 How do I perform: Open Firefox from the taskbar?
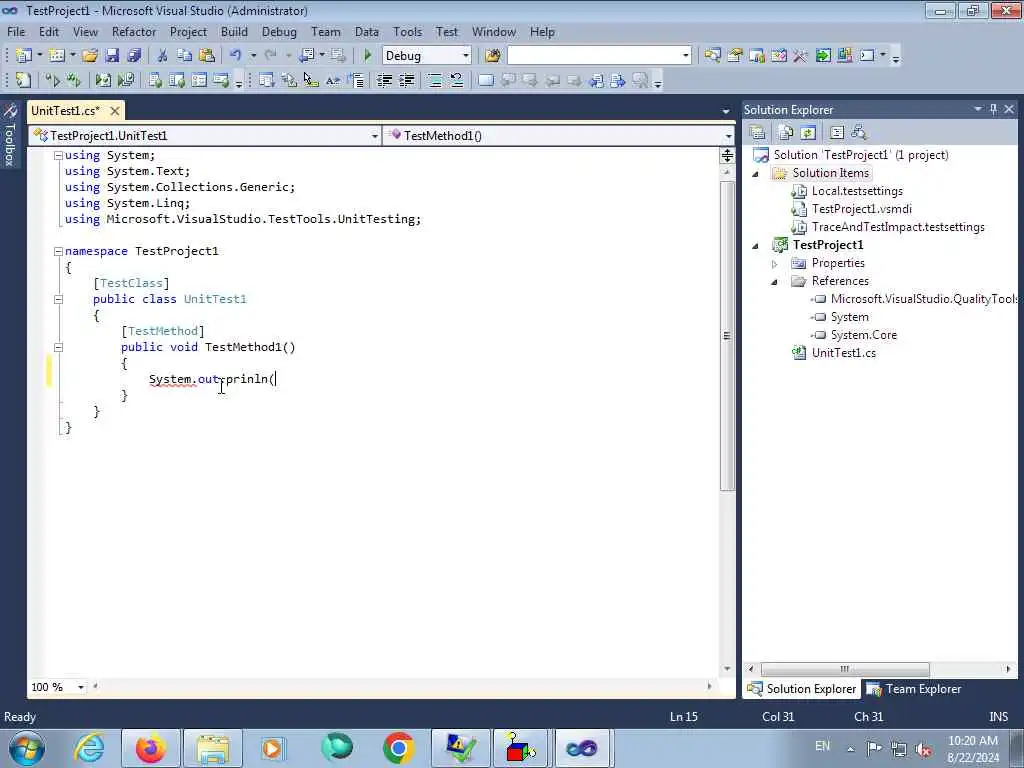(150, 748)
